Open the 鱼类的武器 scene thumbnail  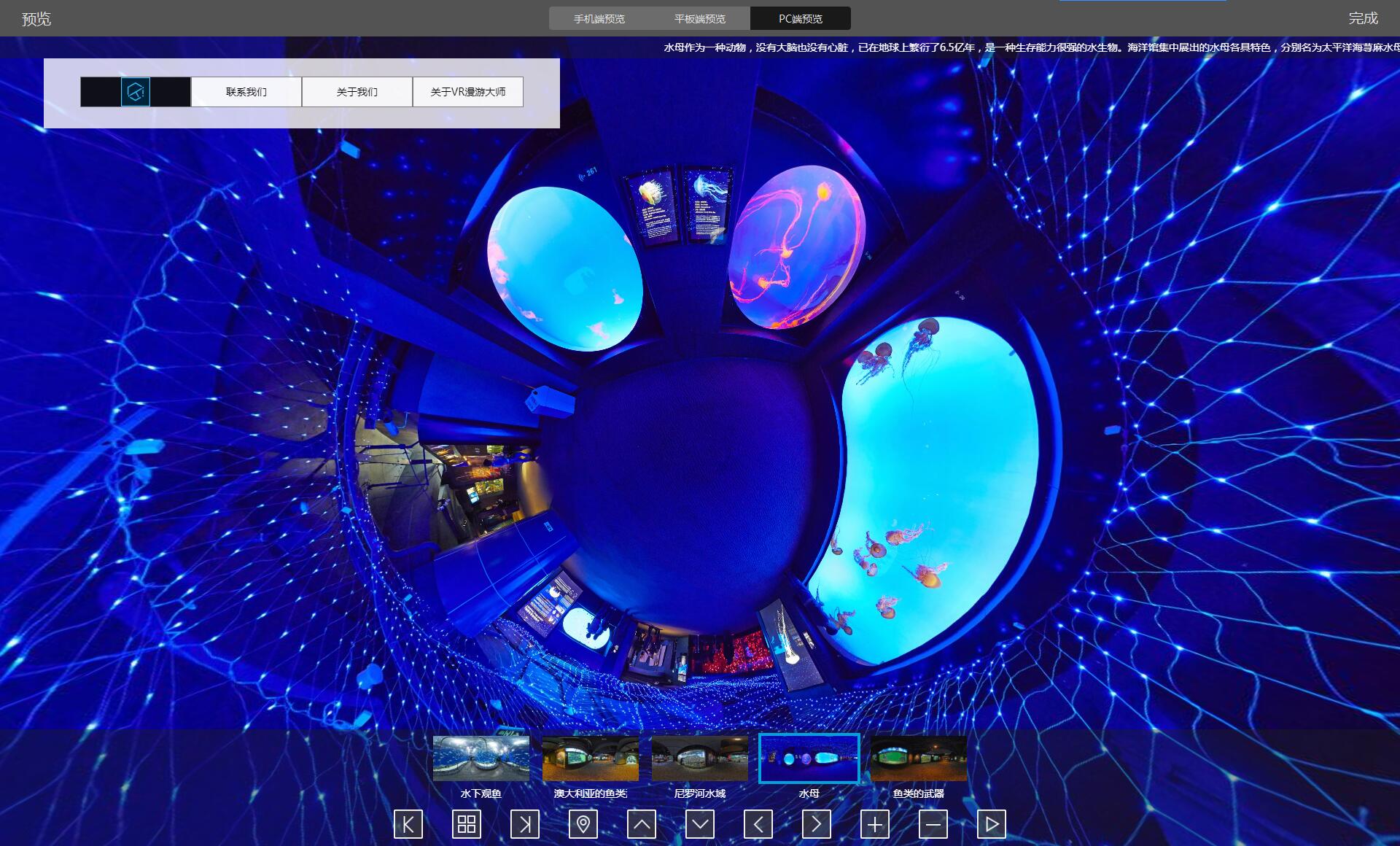tap(919, 758)
